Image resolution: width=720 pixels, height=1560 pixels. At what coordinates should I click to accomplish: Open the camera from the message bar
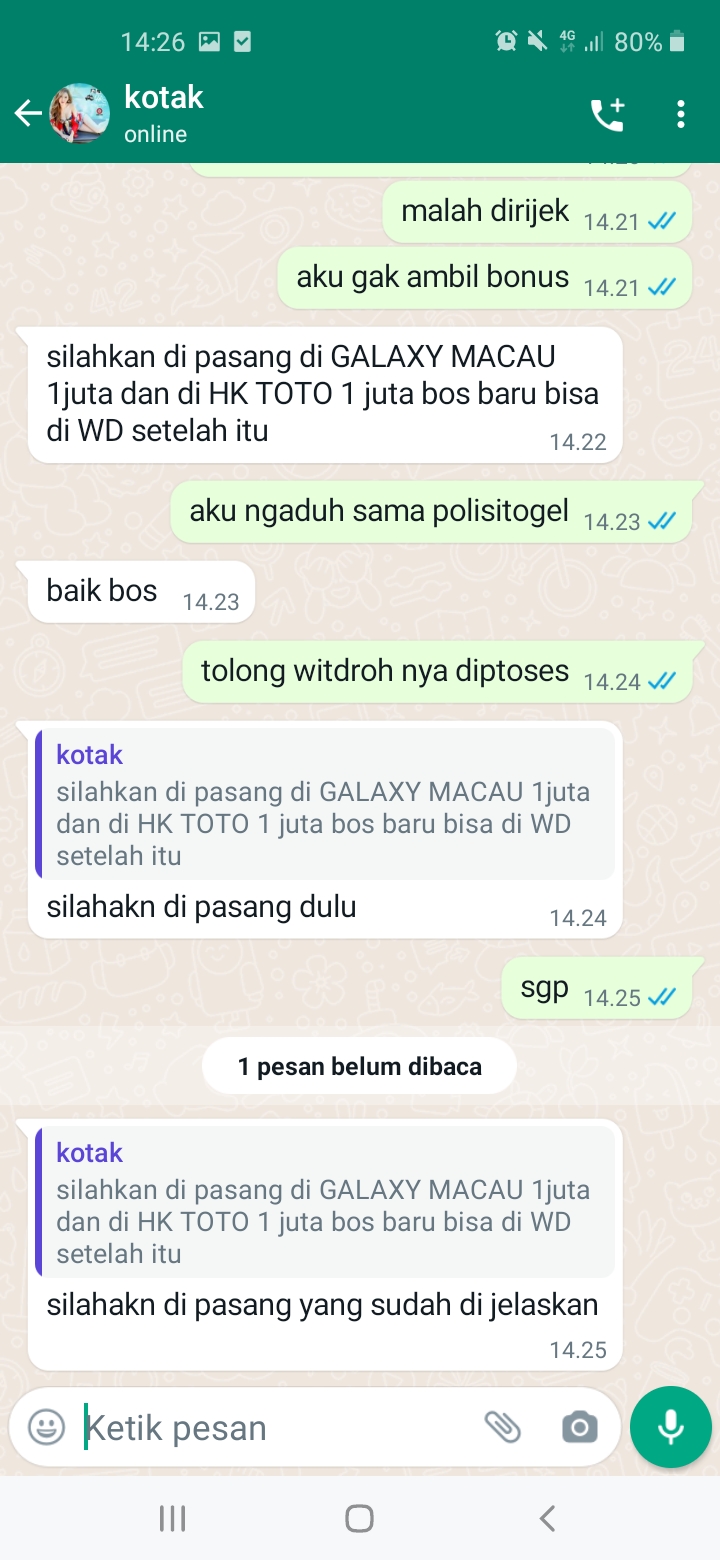pyautogui.click(x=580, y=1427)
